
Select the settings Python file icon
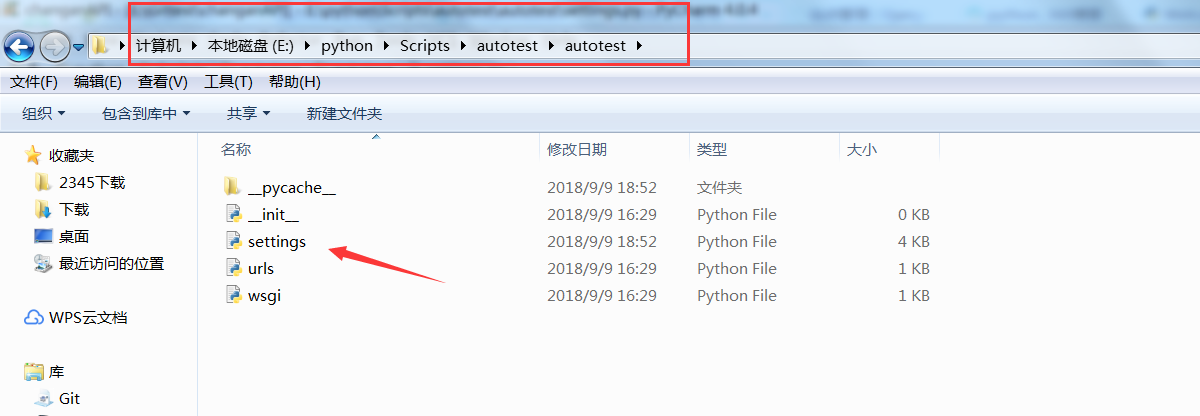(233, 241)
